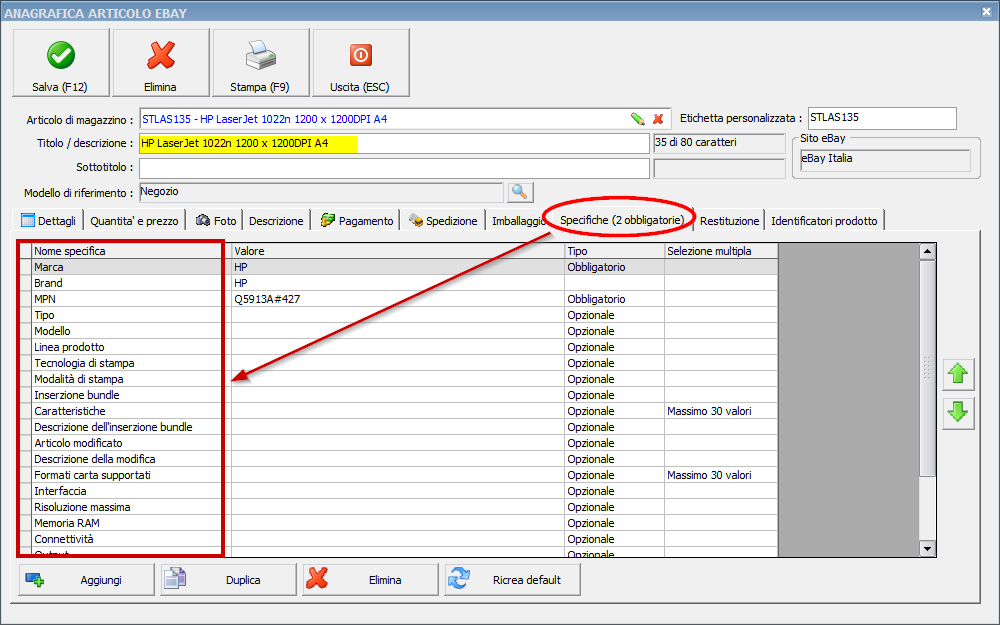Switch to the Descrizione tab
1000x625 pixels.
(276, 221)
